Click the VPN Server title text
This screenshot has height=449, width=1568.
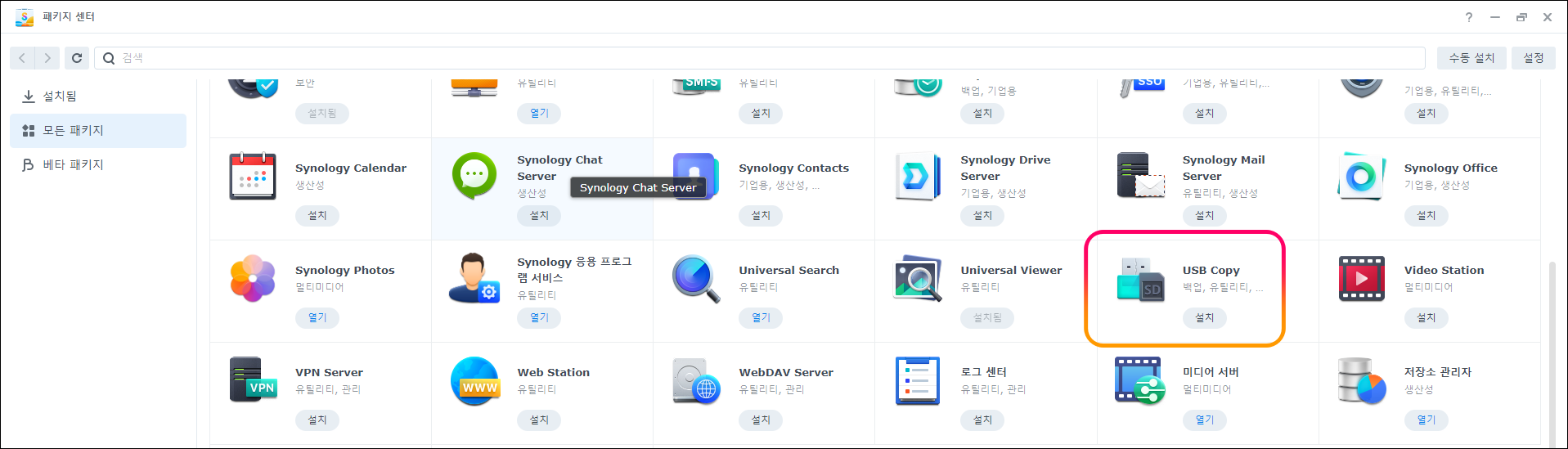pos(329,372)
